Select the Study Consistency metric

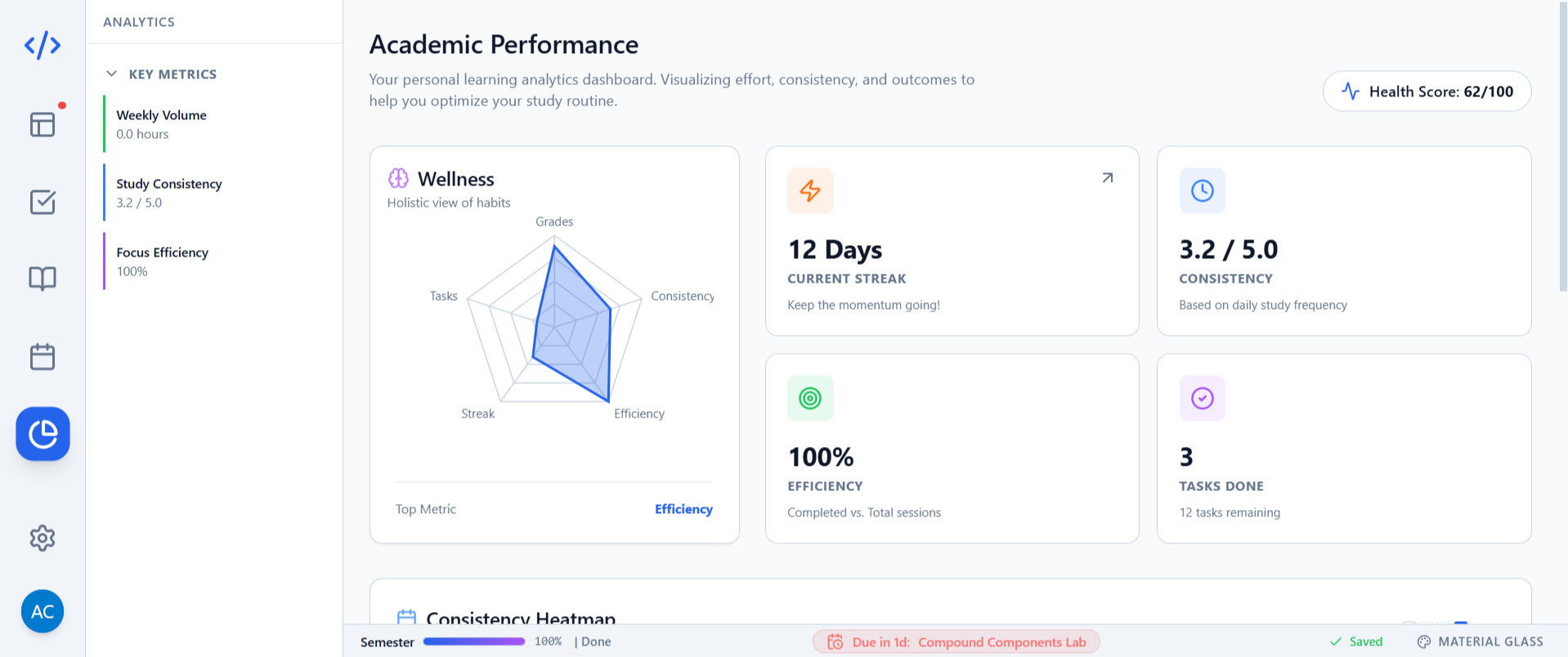168,193
